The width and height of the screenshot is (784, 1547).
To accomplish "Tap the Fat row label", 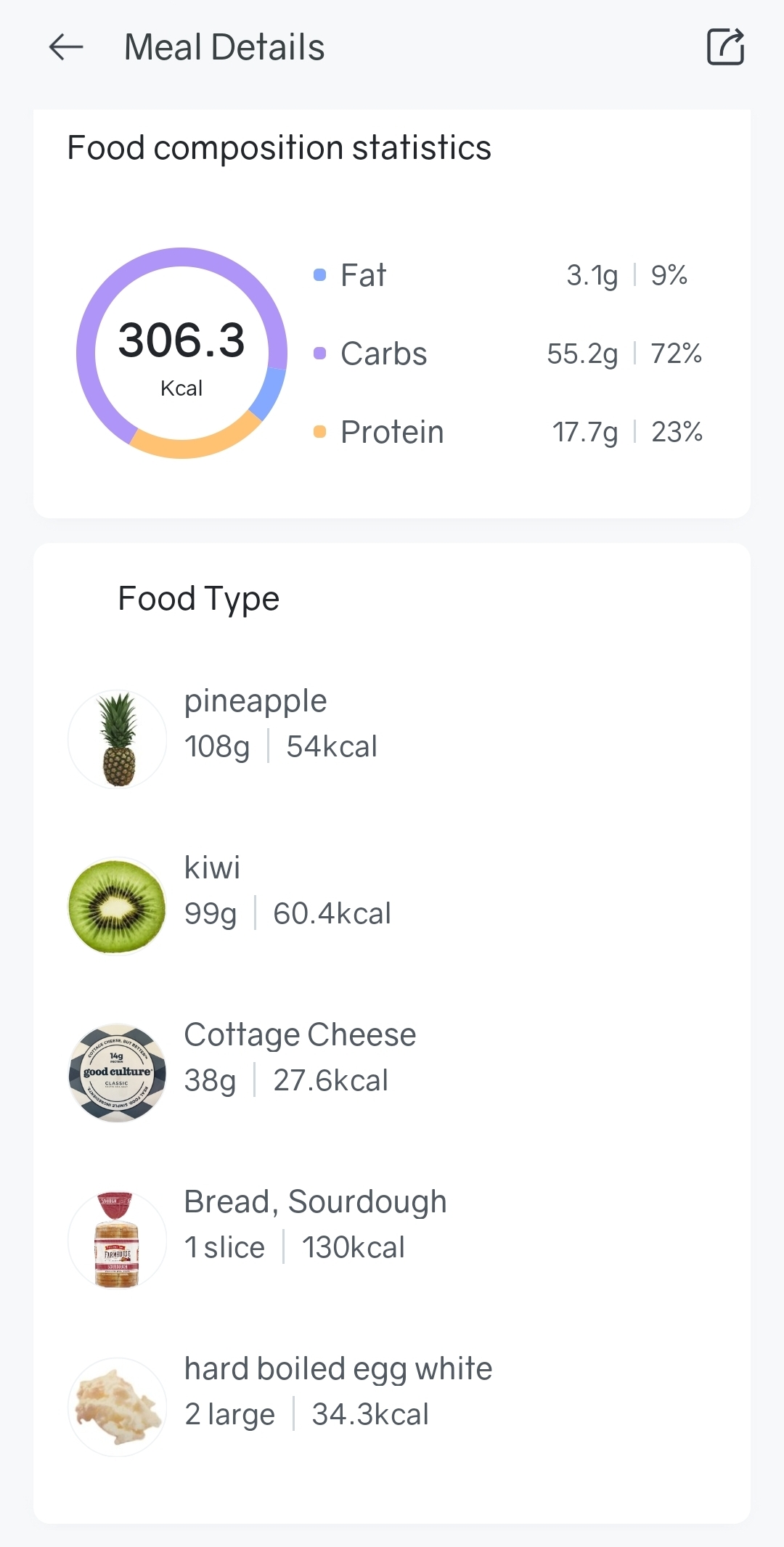I will (x=364, y=275).
